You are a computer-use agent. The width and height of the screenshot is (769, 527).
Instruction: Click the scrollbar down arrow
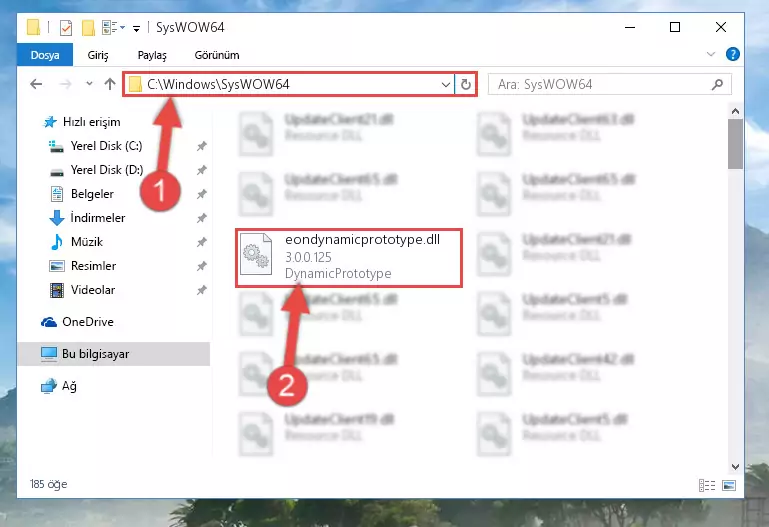(x=735, y=467)
